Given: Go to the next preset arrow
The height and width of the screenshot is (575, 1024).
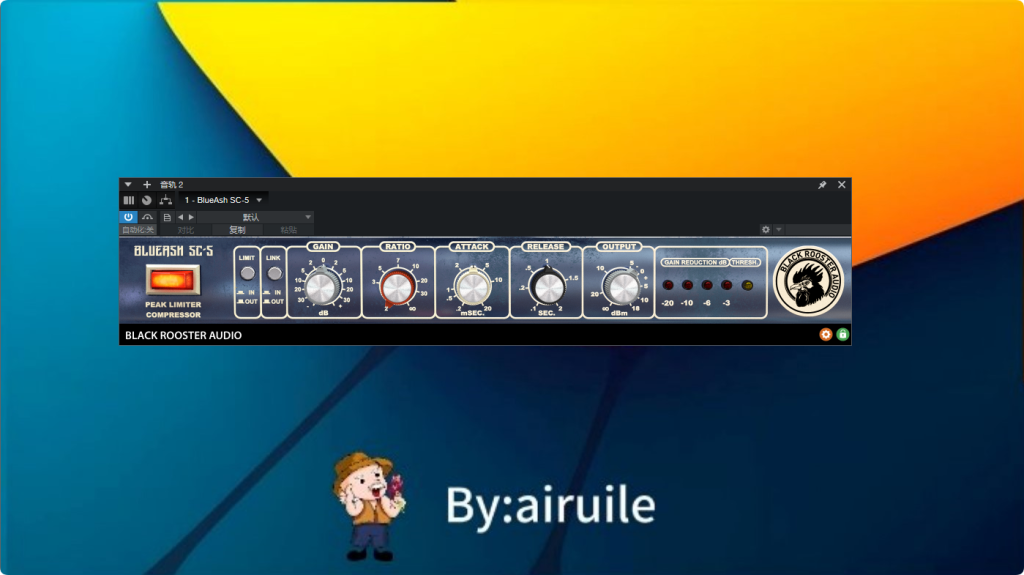Looking at the screenshot, I should pyautogui.click(x=191, y=217).
